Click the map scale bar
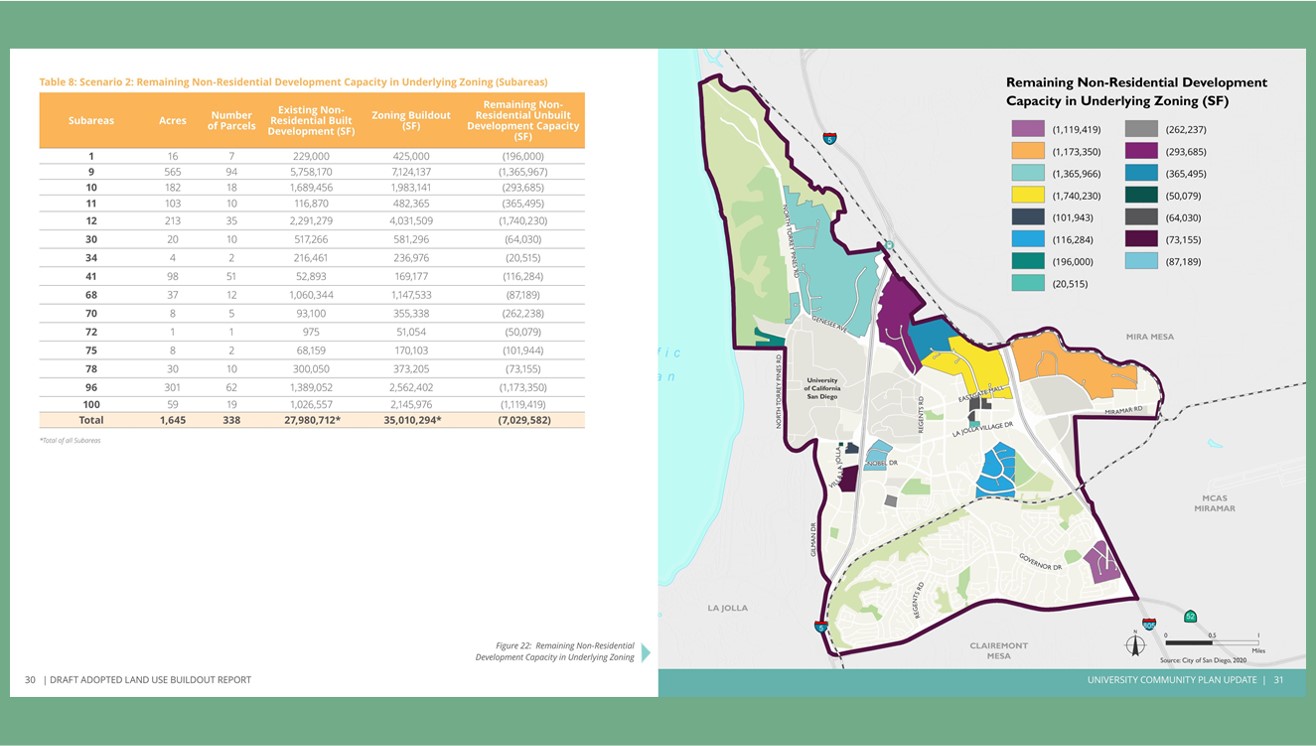The height and width of the screenshot is (746, 1316). [x=1211, y=642]
